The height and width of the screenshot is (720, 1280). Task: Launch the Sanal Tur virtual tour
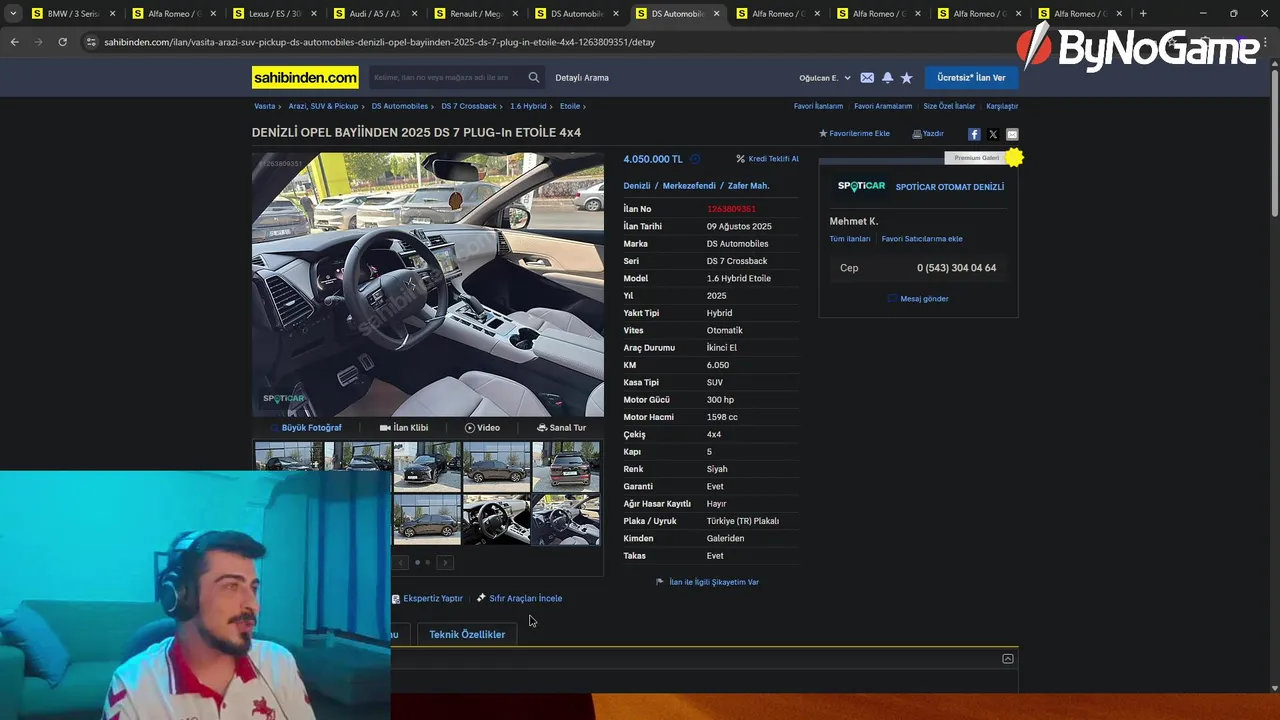click(561, 428)
